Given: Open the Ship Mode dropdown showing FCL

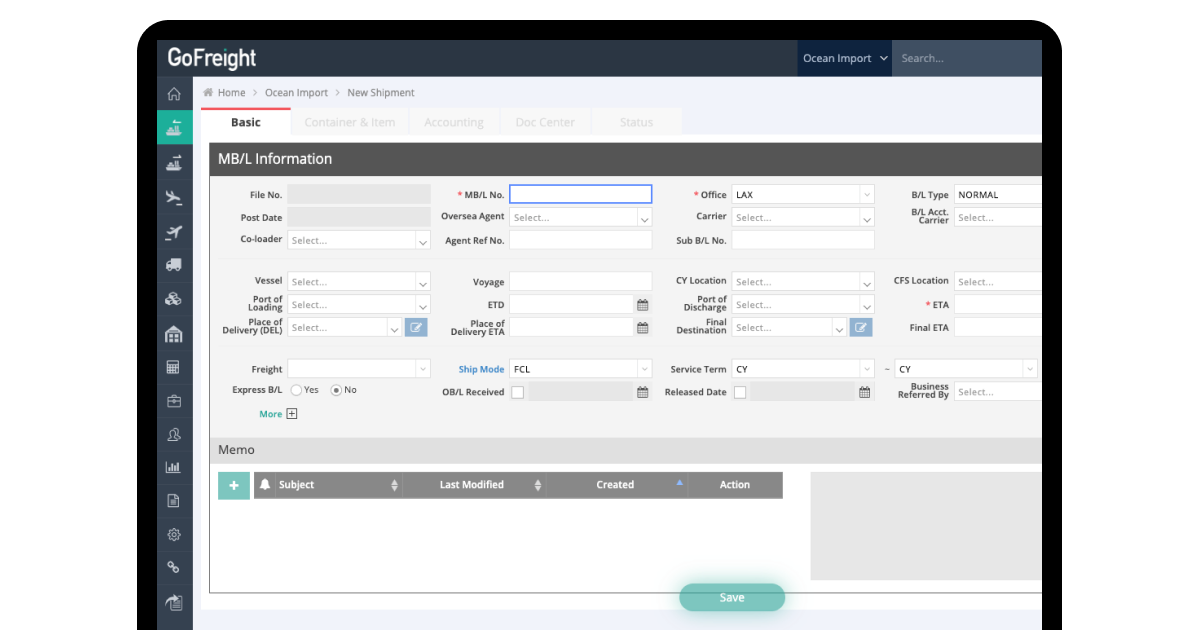Looking at the screenshot, I should (581, 369).
